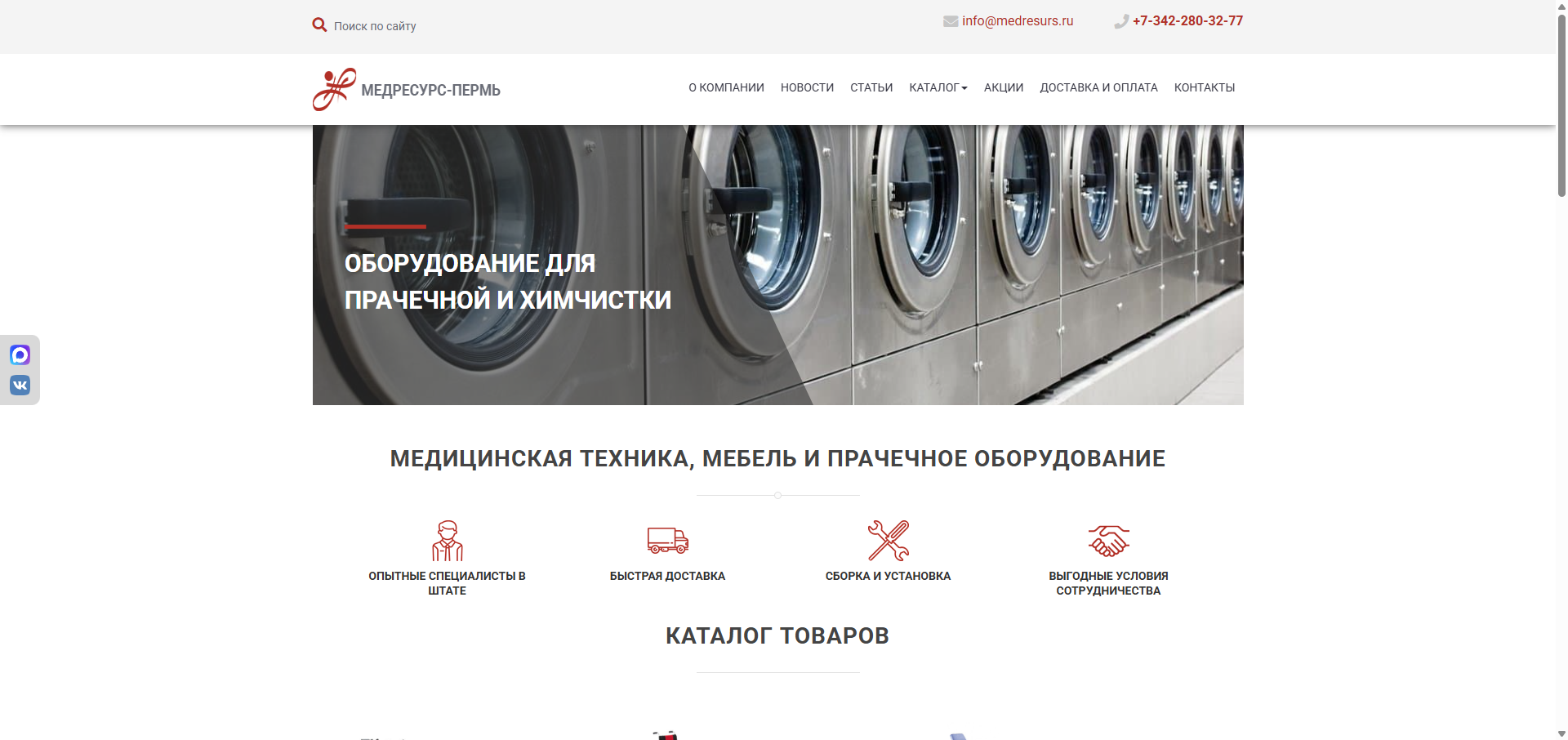Click the СБОРКА И УСТАНОВКА label
The width and height of the screenshot is (1568, 740).
click(889, 576)
